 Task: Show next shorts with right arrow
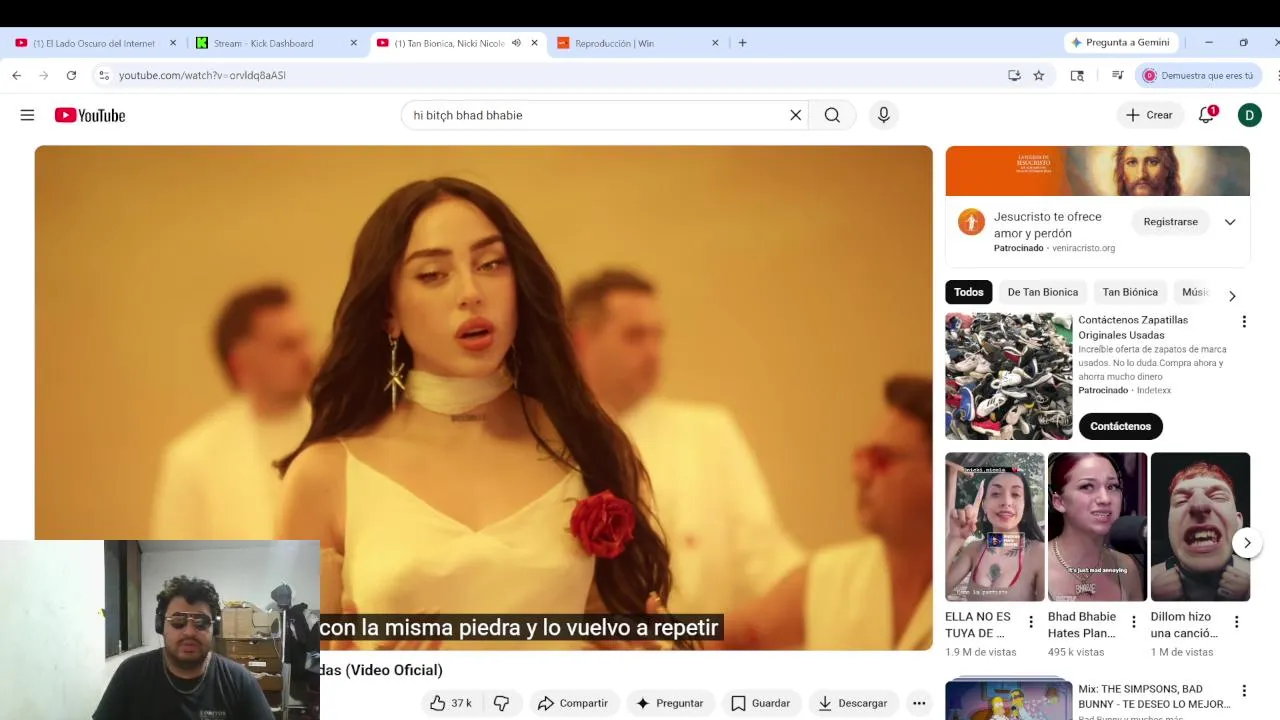tap(1247, 543)
